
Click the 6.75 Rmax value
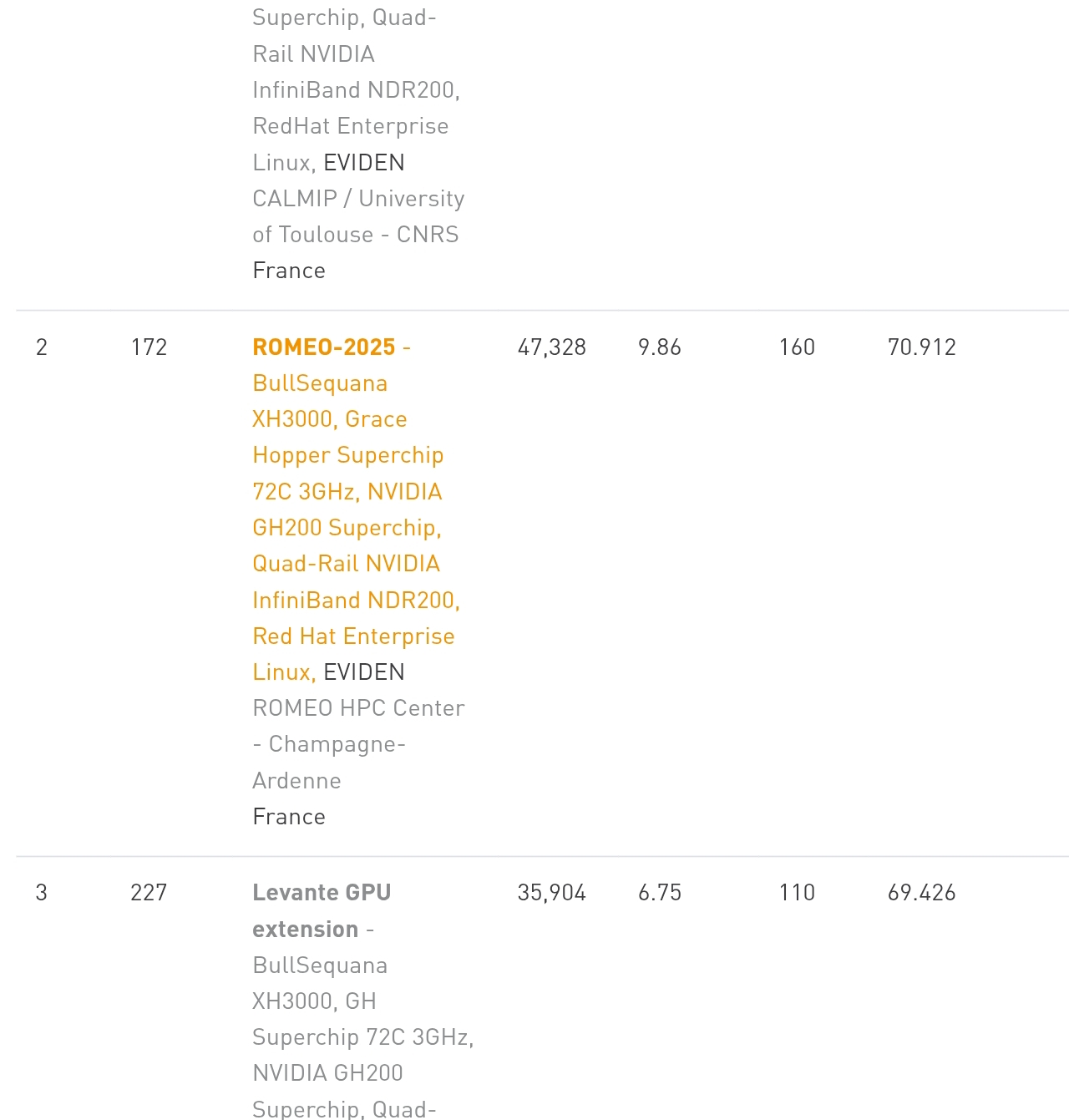[659, 893]
